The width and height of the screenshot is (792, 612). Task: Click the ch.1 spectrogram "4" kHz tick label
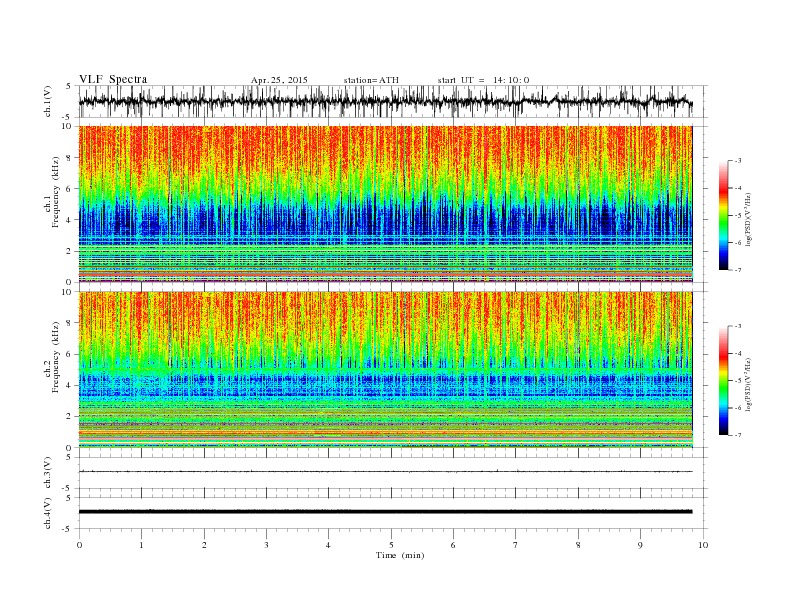[x=69, y=220]
